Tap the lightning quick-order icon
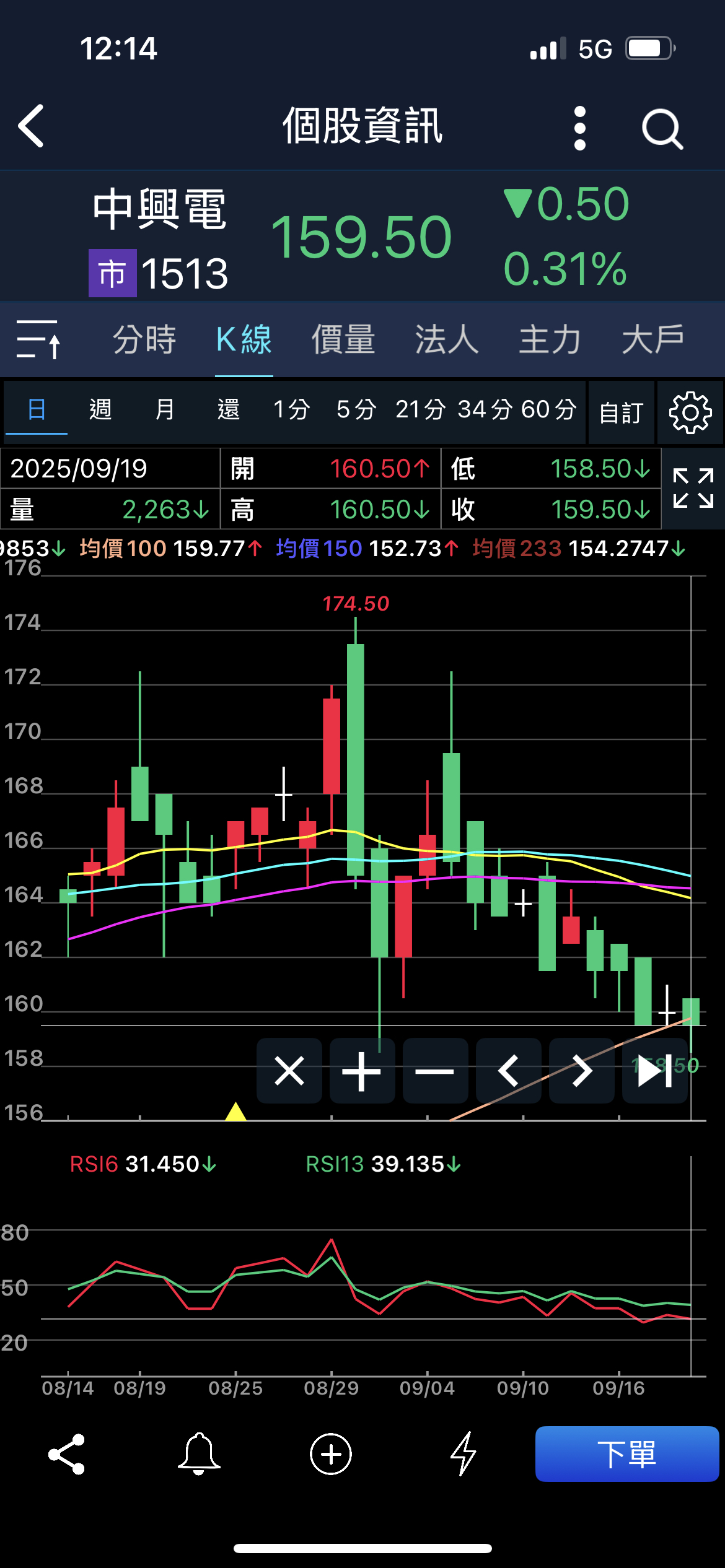 [x=463, y=1453]
